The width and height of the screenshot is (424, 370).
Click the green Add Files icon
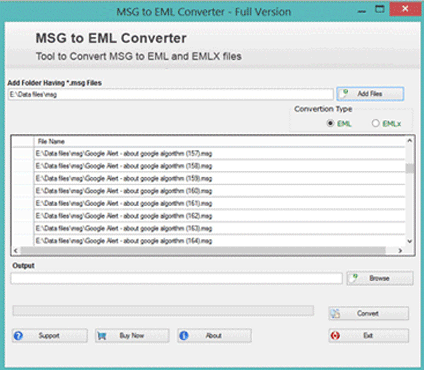coord(345,94)
